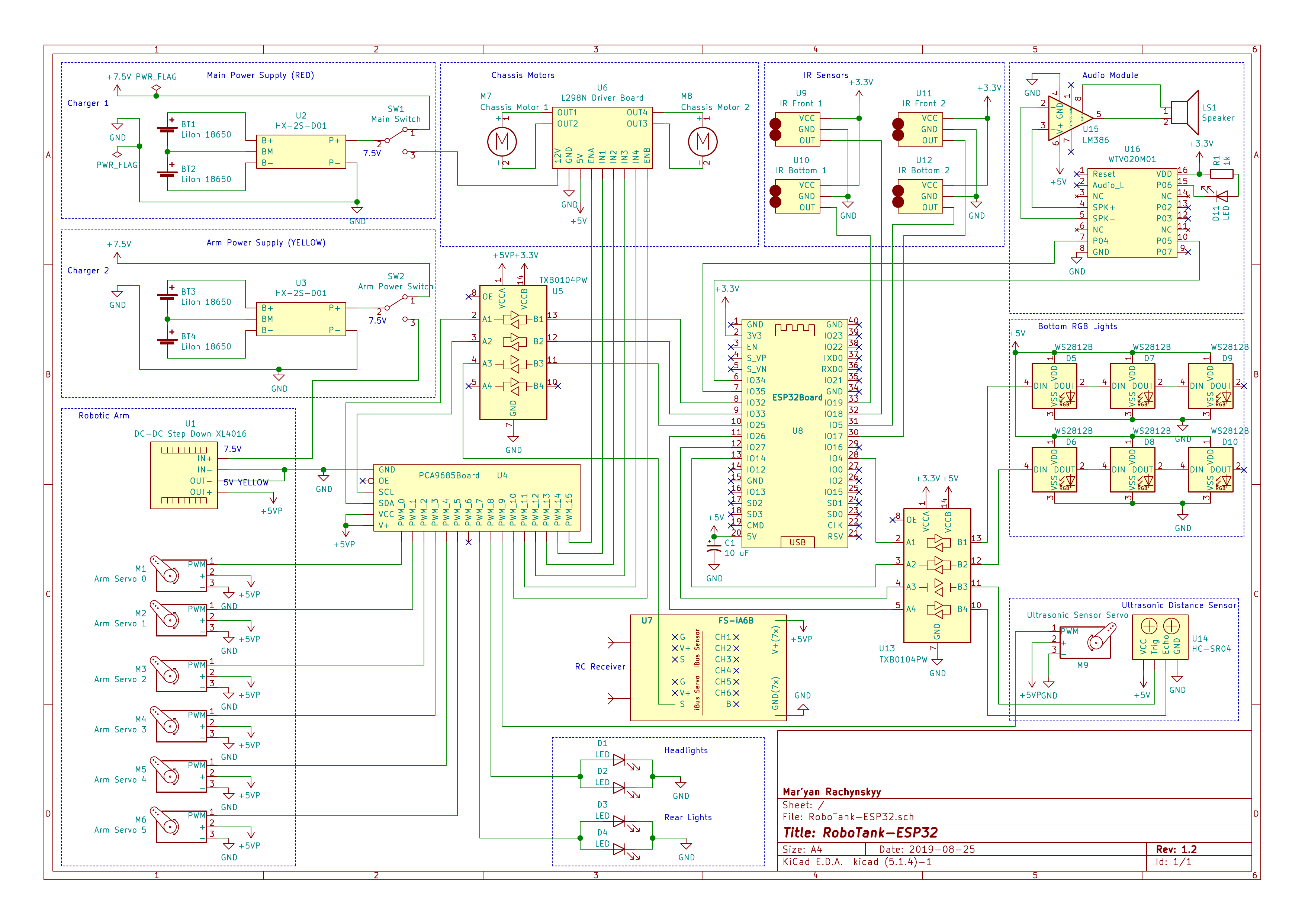Viewport: 1305px width, 924px height.
Task: Select the D8 WS2812B RGB LED block
Action: click(x=1132, y=469)
